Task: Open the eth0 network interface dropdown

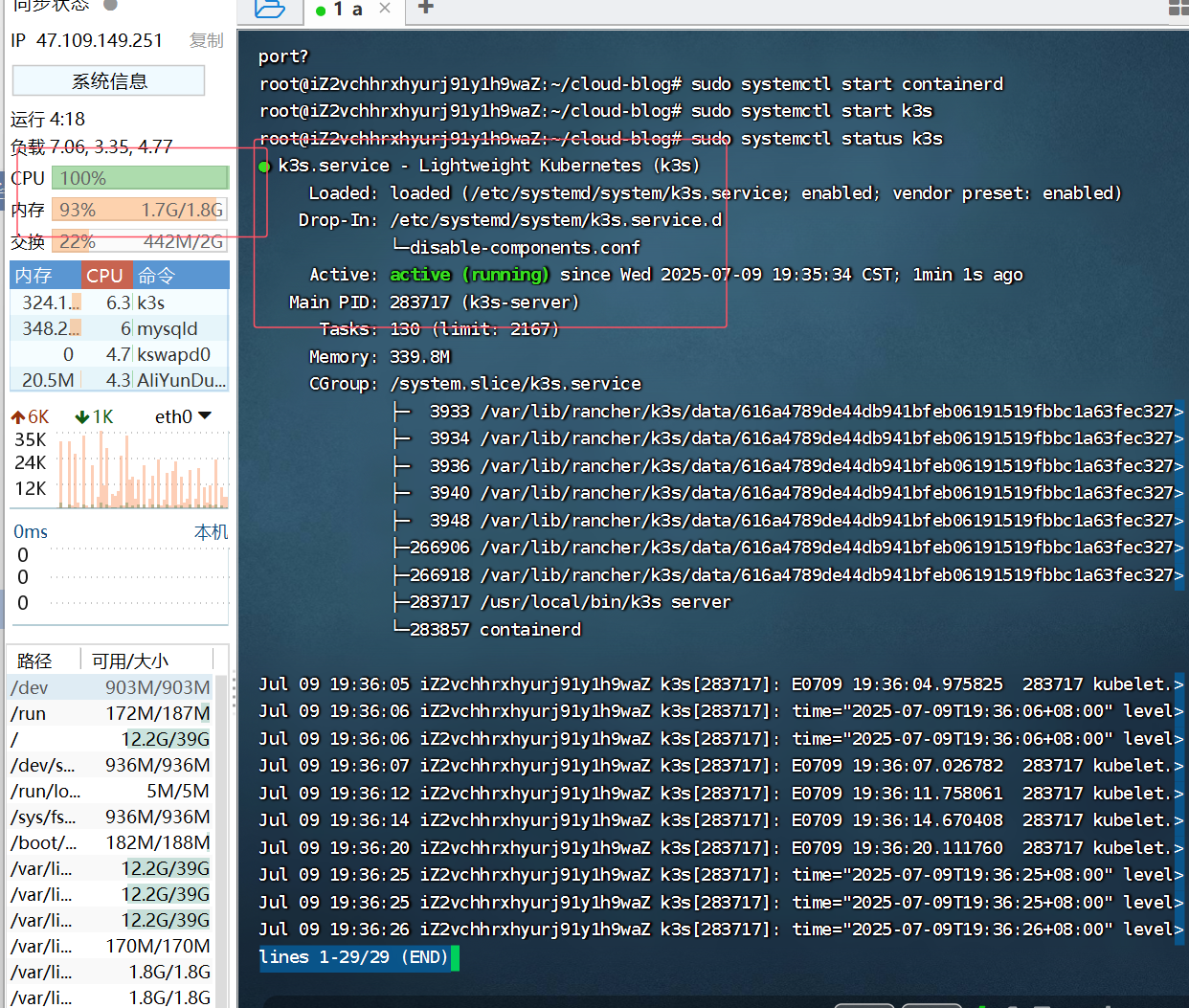Action: coord(183,416)
